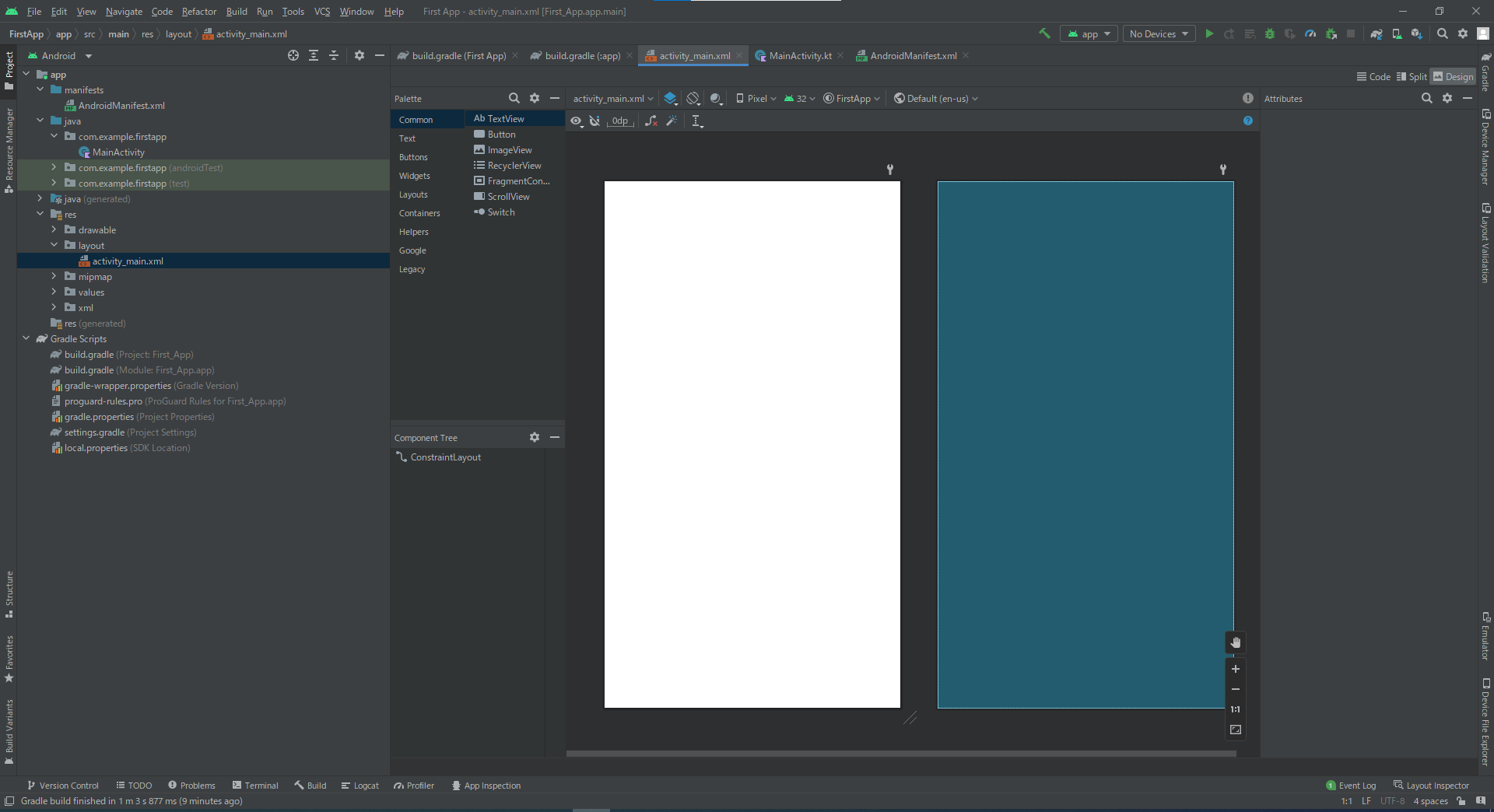Collapse the Gradle Scripts node
The height and width of the screenshot is (812, 1494).
click(26, 338)
